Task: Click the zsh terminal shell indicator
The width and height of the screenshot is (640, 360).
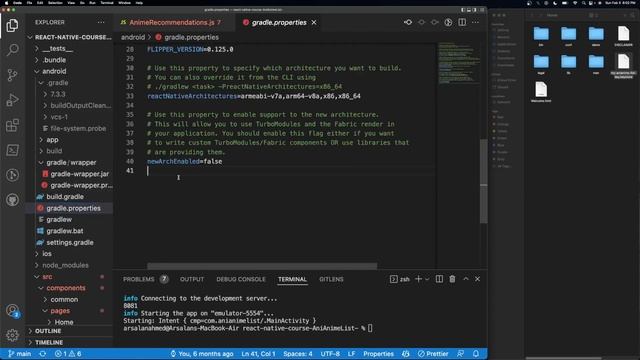Action: [400, 279]
